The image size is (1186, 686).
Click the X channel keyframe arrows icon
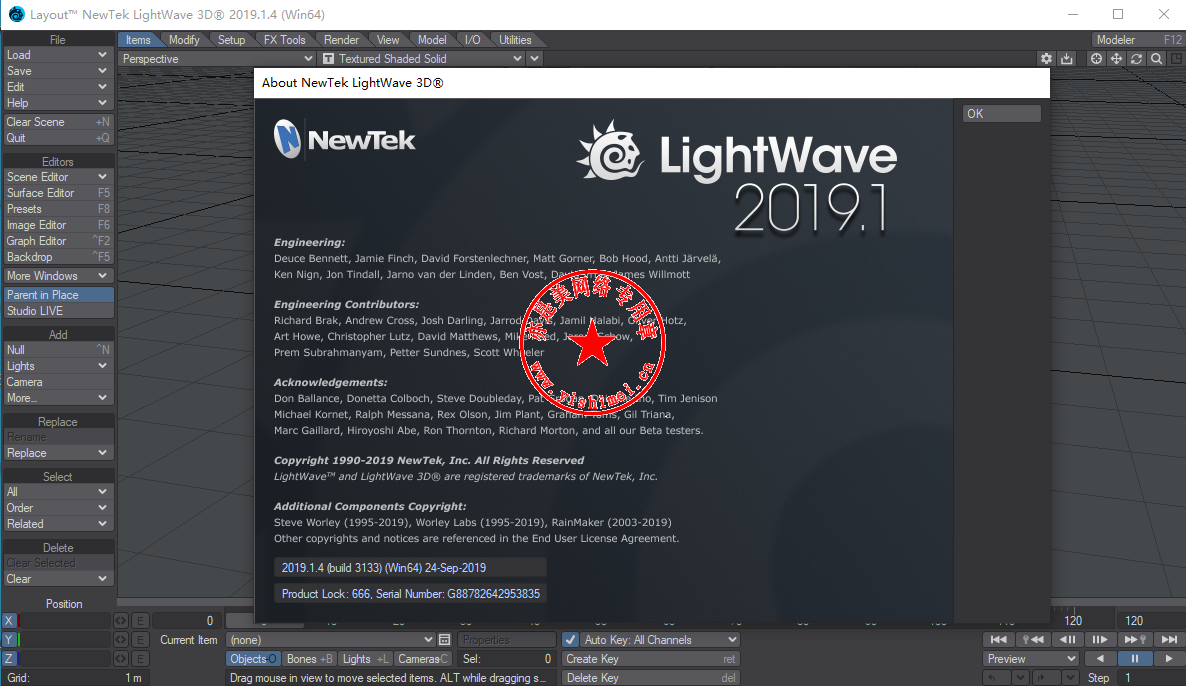tap(120, 621)
